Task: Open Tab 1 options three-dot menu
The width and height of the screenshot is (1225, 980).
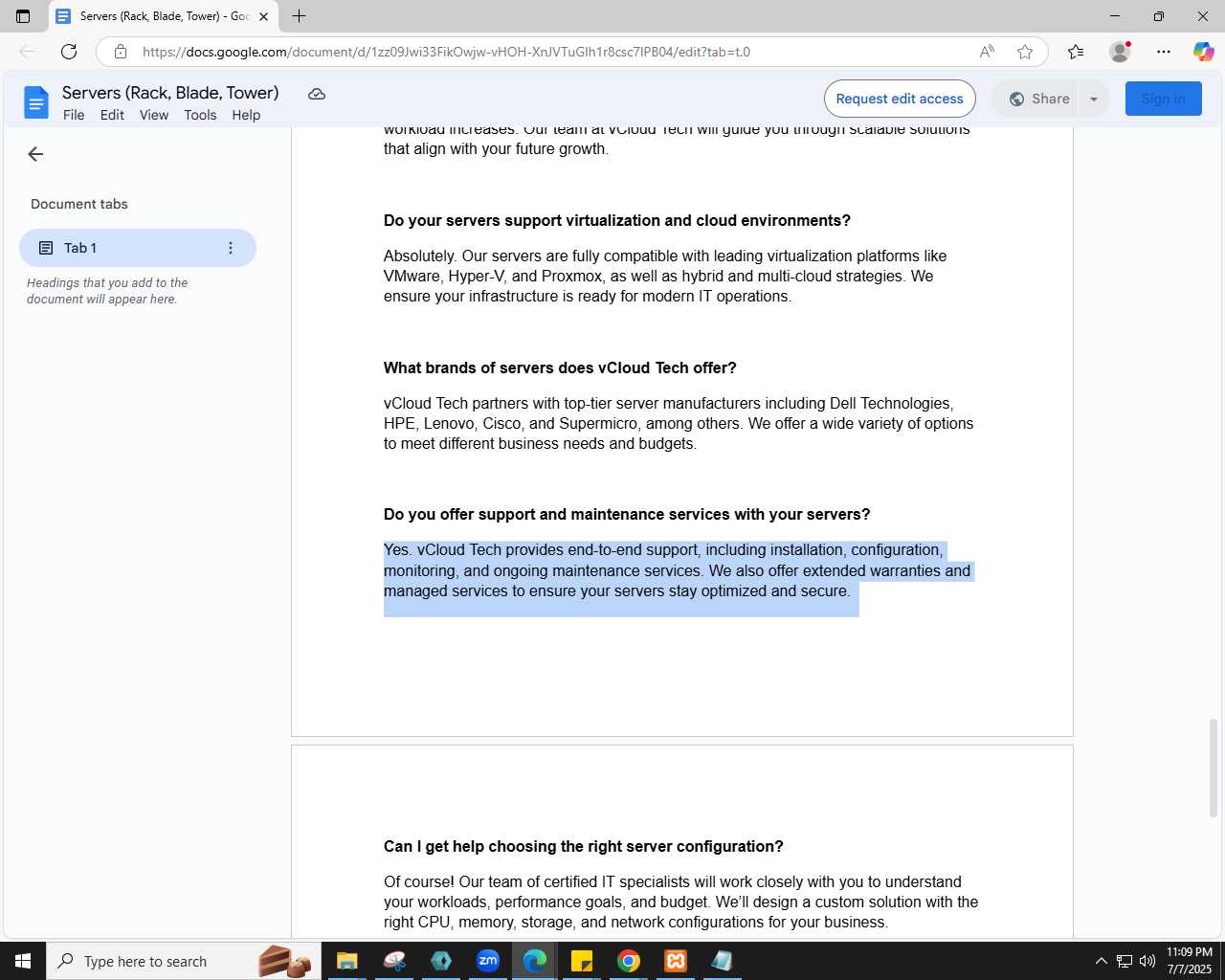Action: (x=230, y=248)
